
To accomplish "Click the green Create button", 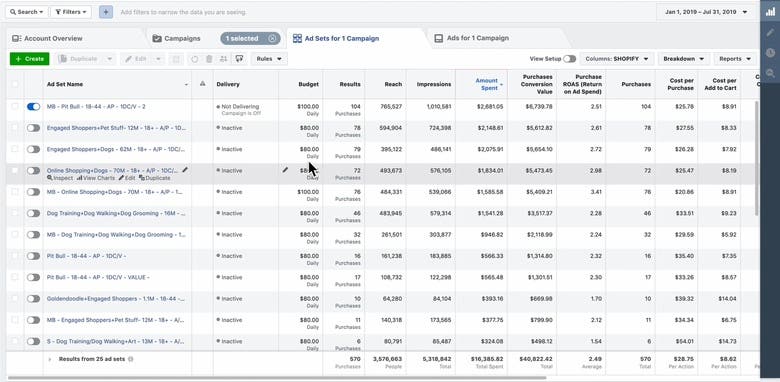I will pyautogui.click(x=29, y=59).
